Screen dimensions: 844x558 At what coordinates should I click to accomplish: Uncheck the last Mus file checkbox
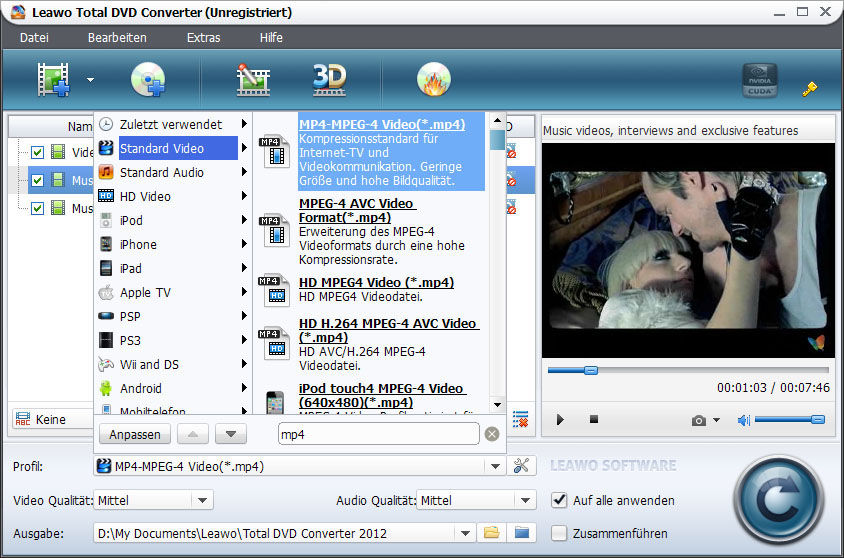37,208
